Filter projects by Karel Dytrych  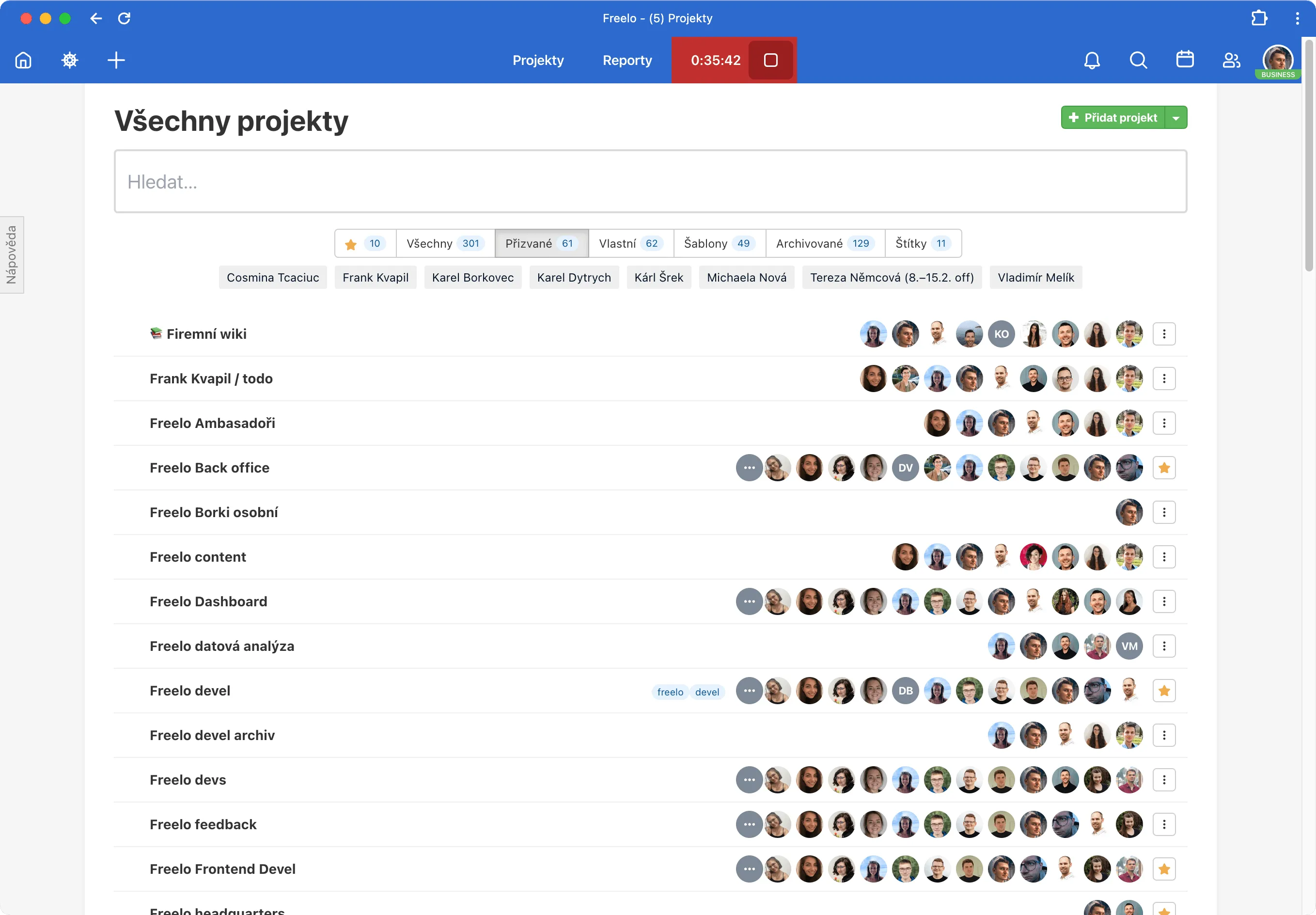[574, 278]
